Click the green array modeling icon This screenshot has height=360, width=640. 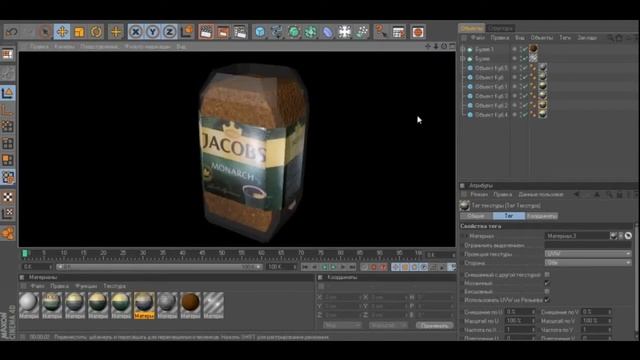(x=311, y=32)
